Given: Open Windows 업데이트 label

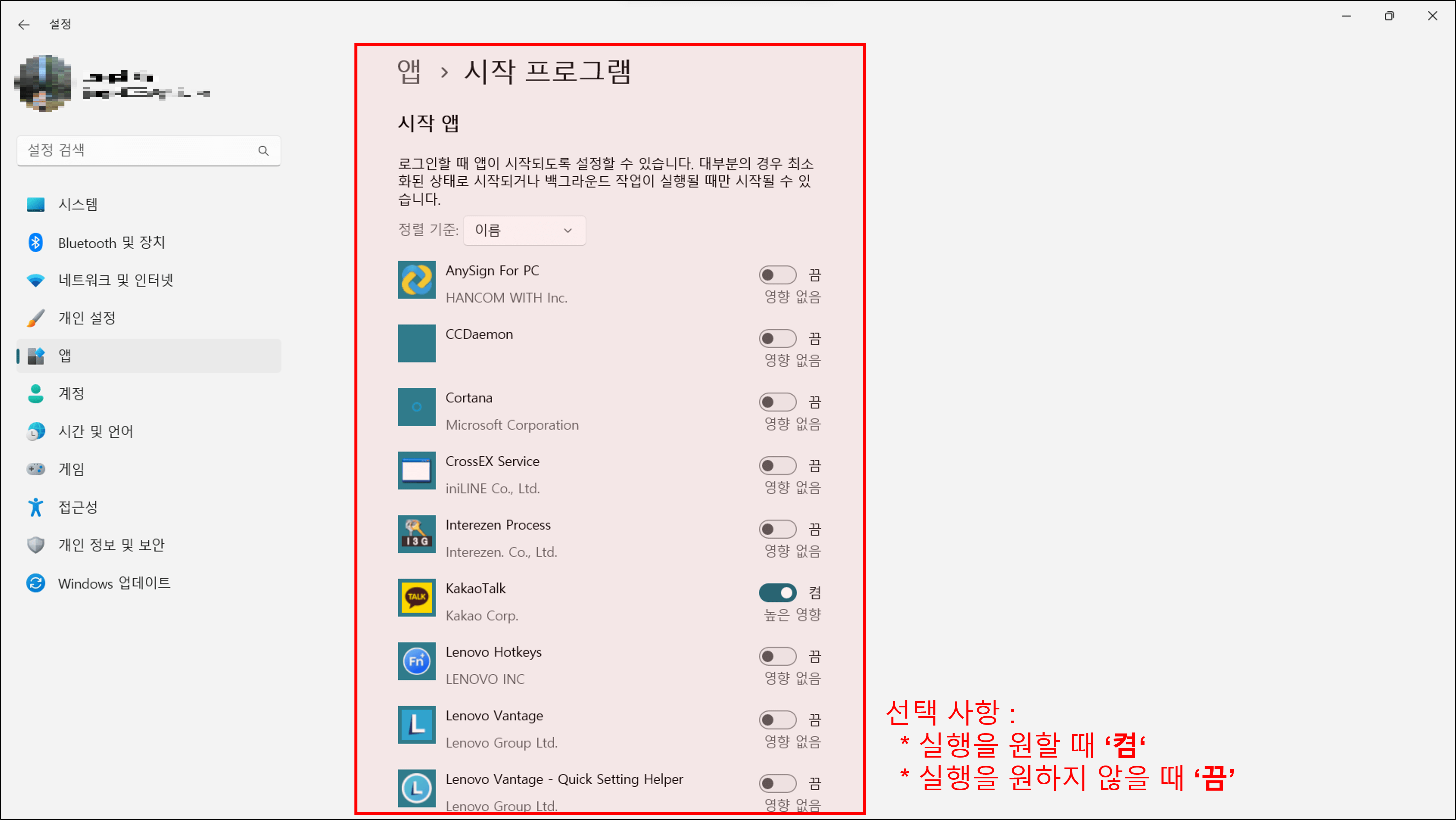Looking at the screenshot, I should (114, 583).
